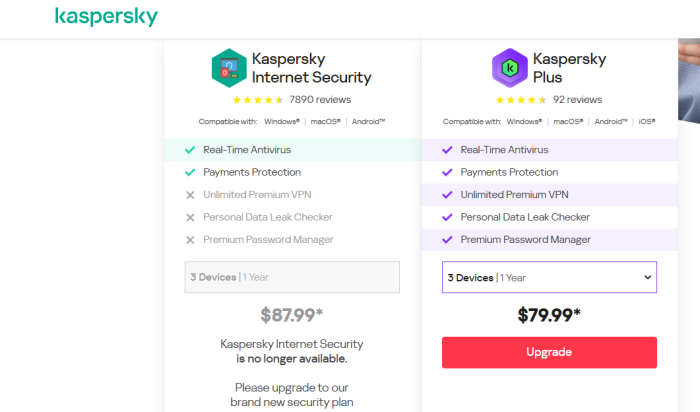Click Unlimited Premium VPN checkmark under Kaspersky Plus

[447, 194]
